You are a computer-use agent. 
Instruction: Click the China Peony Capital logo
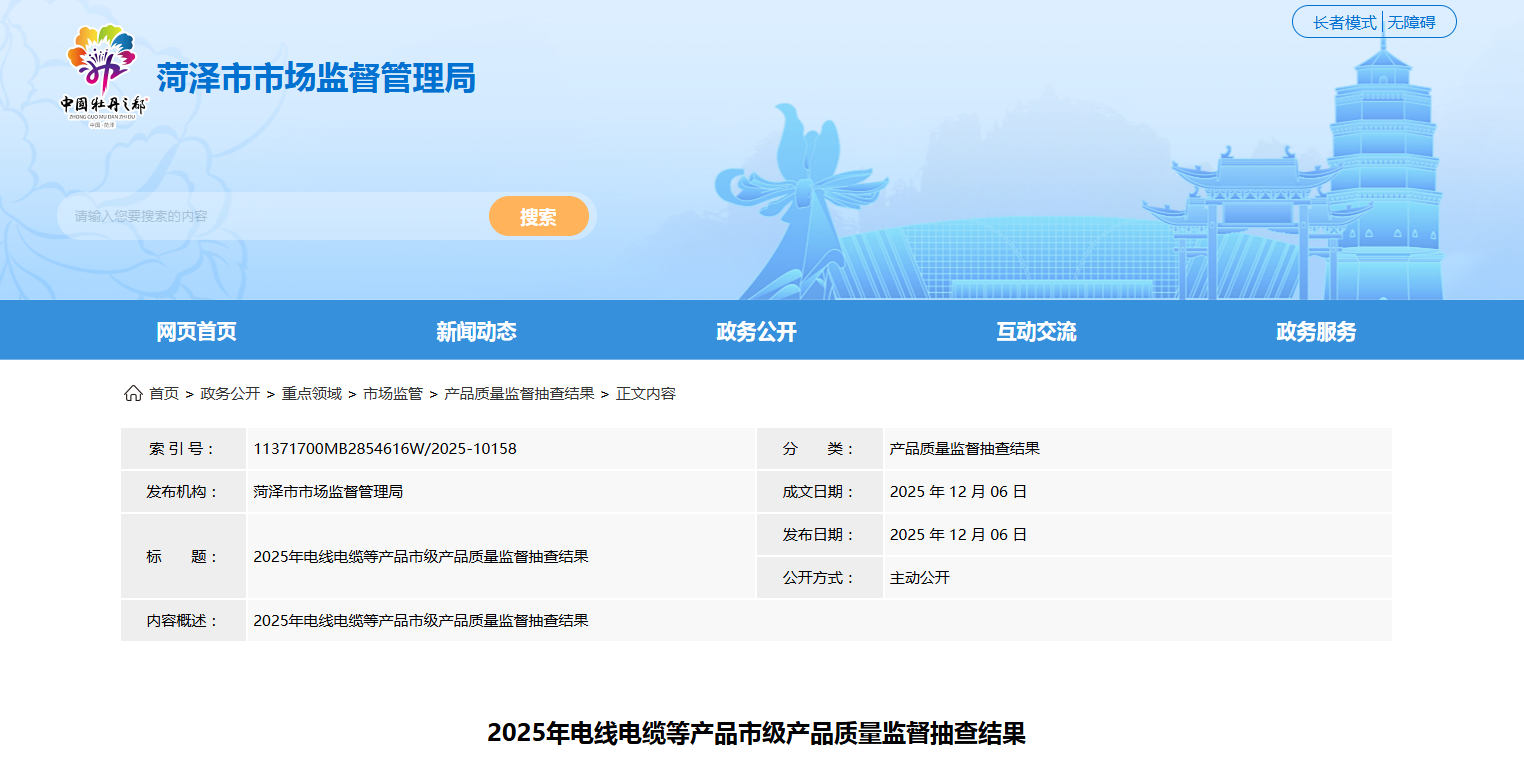pyautogui.click(x=102, y=77)
